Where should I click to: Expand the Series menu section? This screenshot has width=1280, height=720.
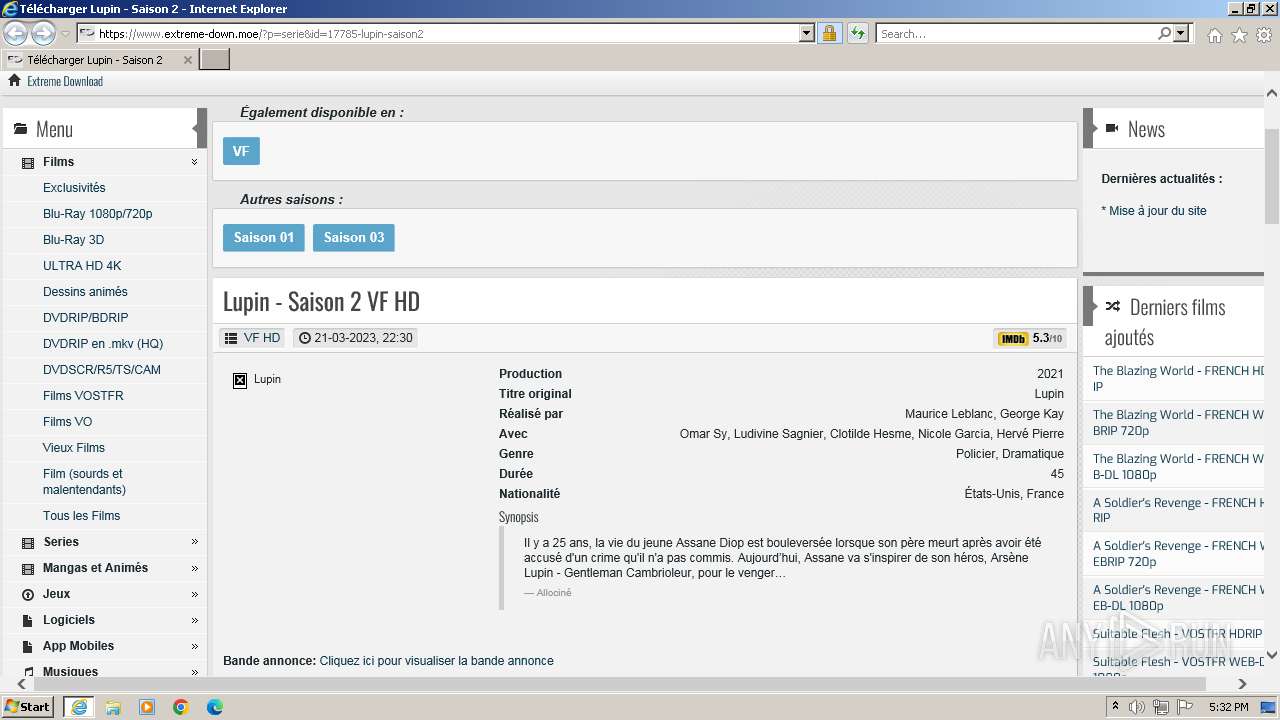[x=194, y=542]
